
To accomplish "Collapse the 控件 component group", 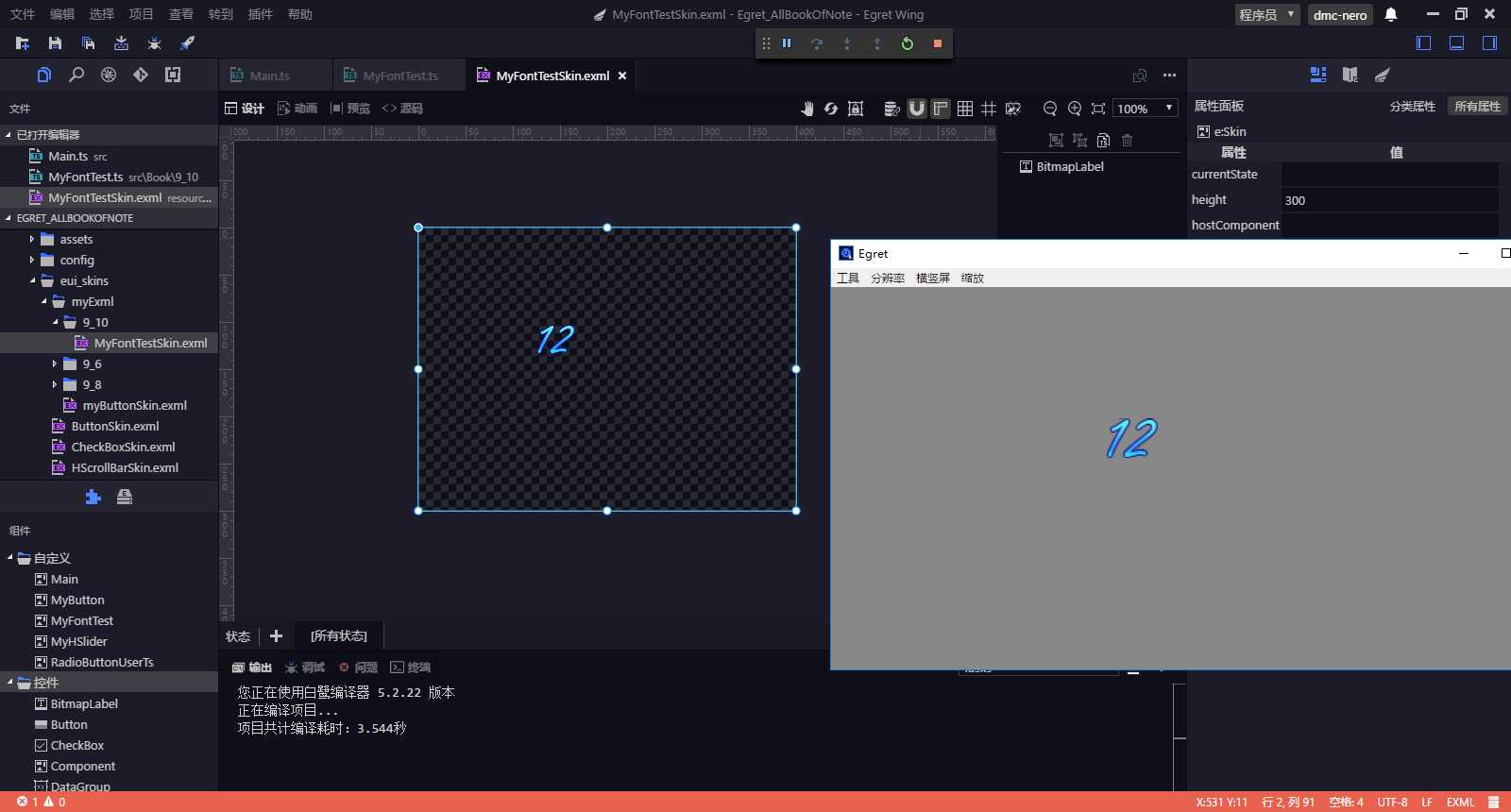I will pyautogui.click(x=10, y=682).
